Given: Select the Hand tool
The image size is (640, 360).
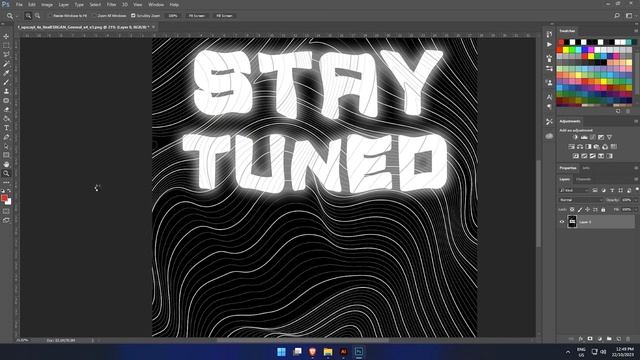Looking at the screenshot, I should pos(6,164).
